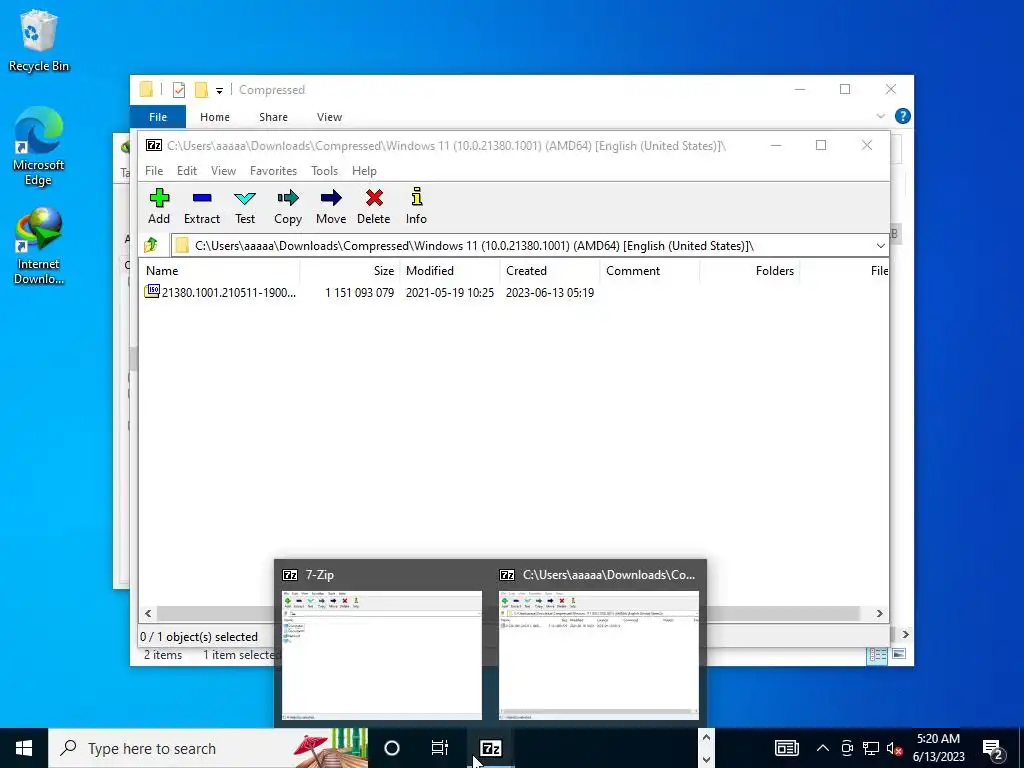
Task: Switch Explorer to large icons view
Action: tap(899, 654)
